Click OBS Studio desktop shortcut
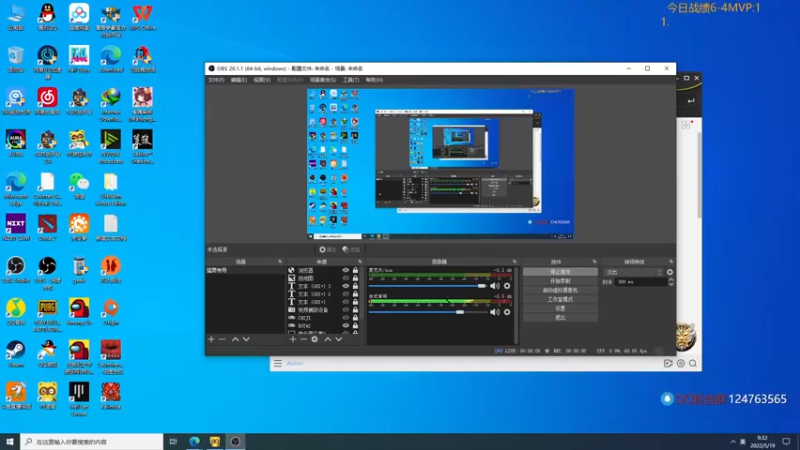 click(16, 270)
